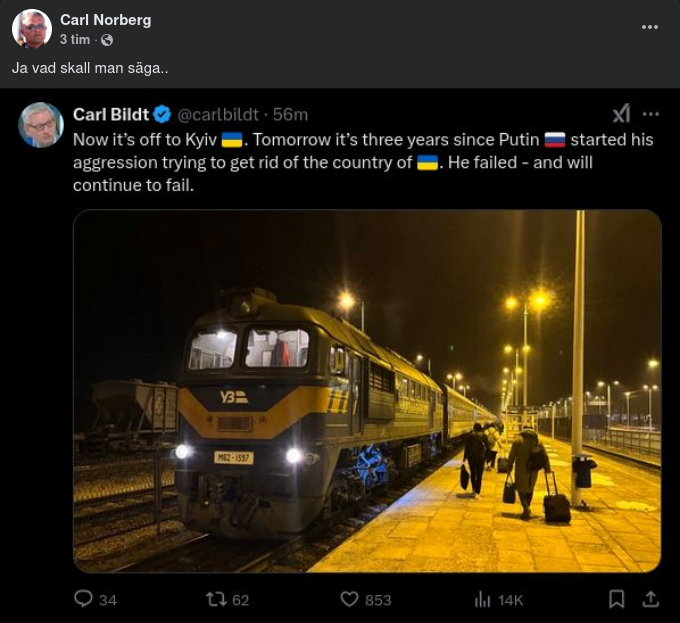This screenshot has height=623, width=680.
Task: Click the Grok icon on tweet
Action: point(621,114)
